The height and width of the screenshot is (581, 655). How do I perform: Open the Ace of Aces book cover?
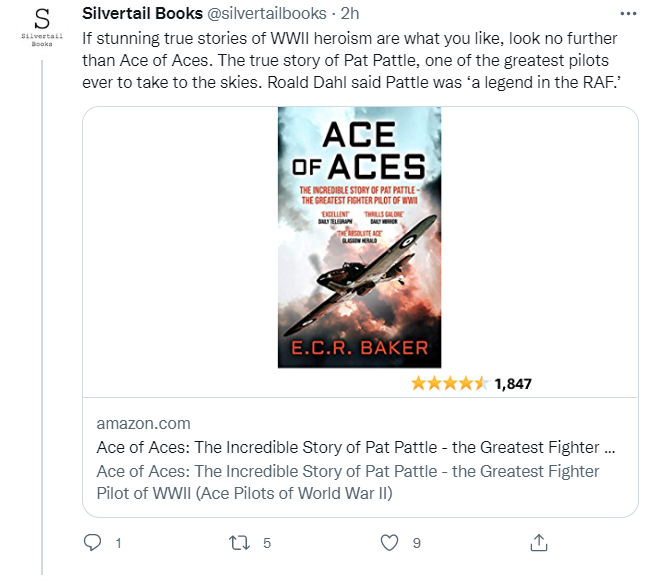point(359,237)
